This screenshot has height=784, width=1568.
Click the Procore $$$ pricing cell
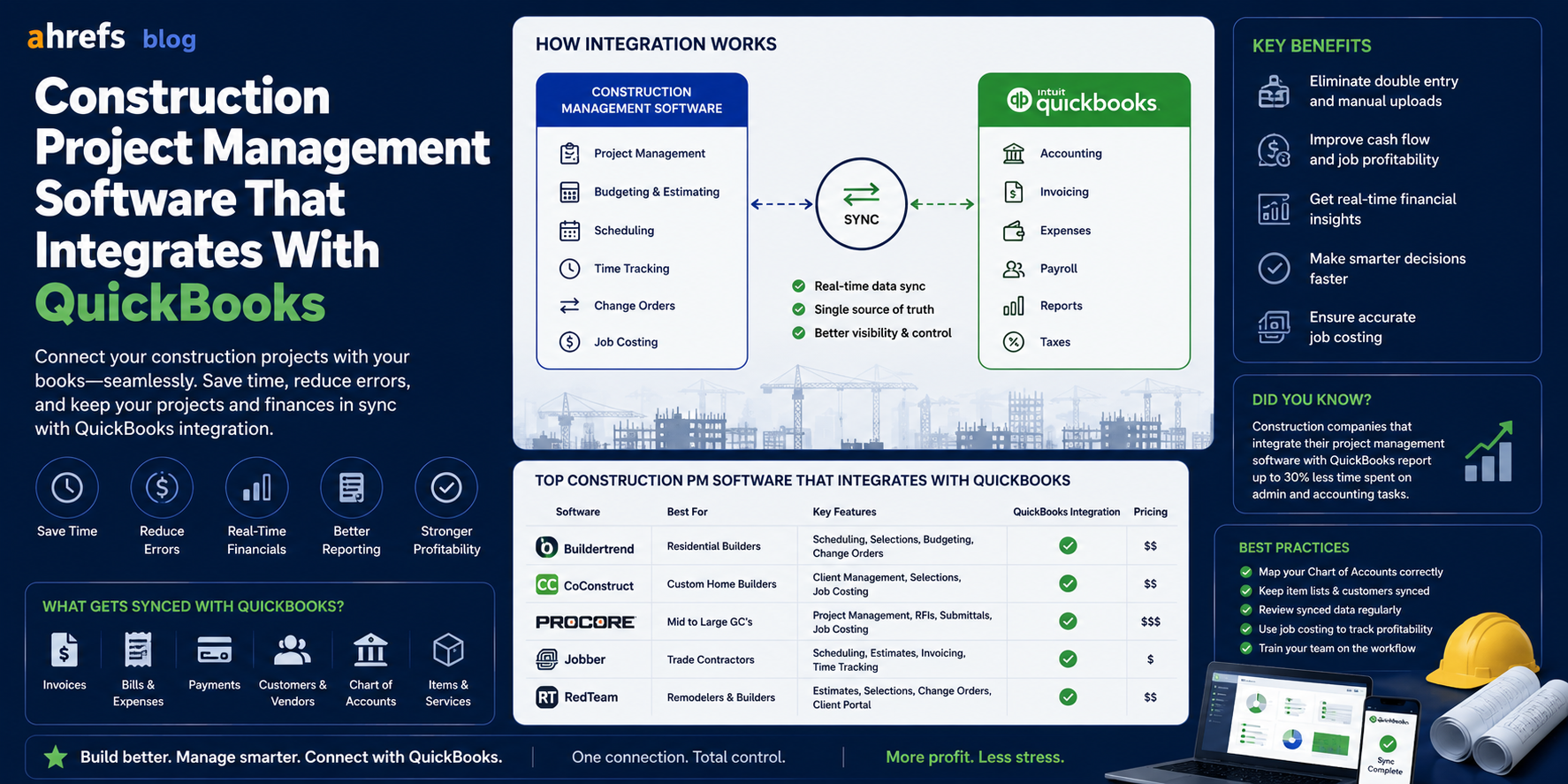click(1150, 622)
